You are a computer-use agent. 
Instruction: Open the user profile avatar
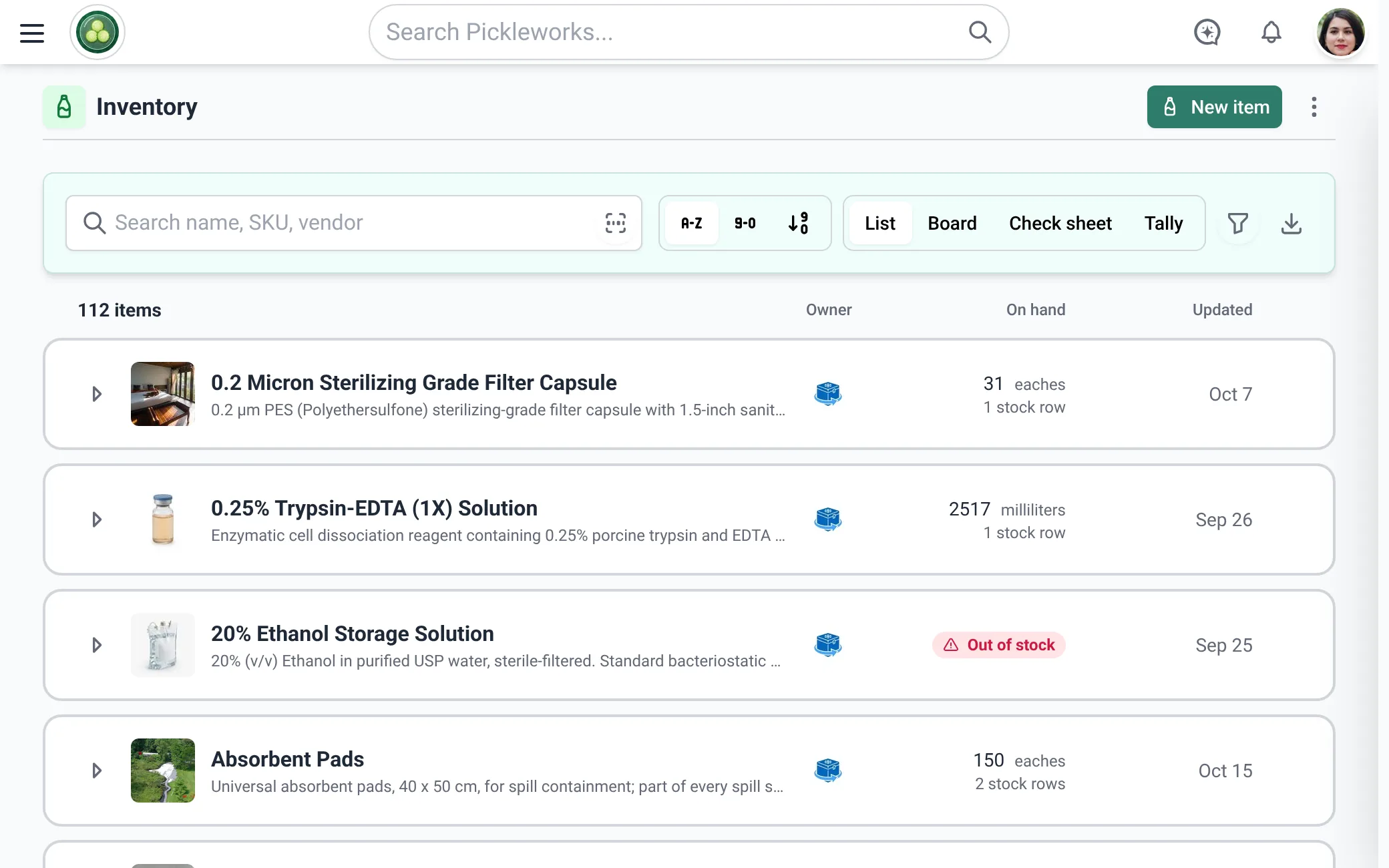(x=1340, y=32)
